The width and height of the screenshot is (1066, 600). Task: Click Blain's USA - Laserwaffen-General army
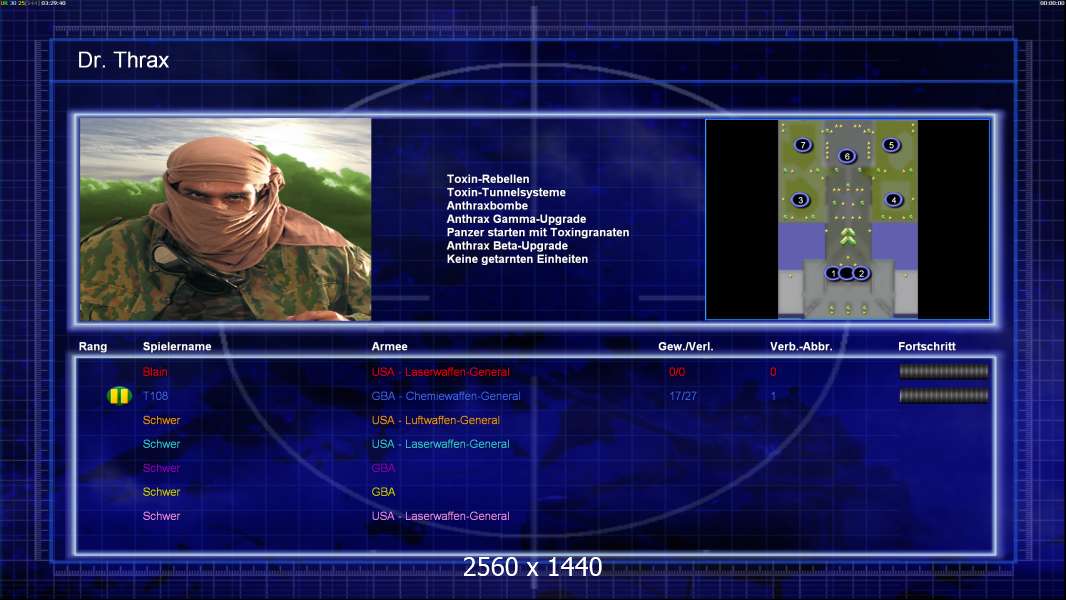441,372
